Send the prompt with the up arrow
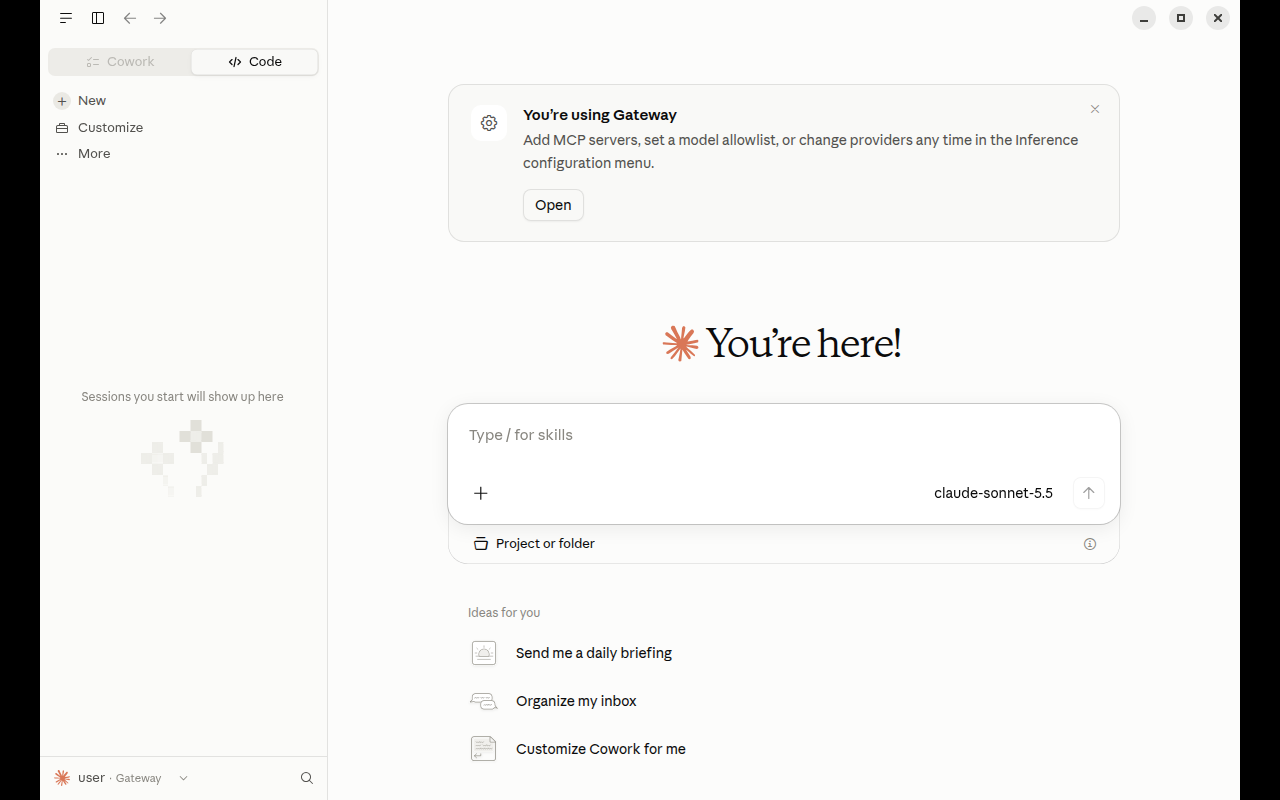Screen dimensions: 1280x800 (x=1089, y=493)
